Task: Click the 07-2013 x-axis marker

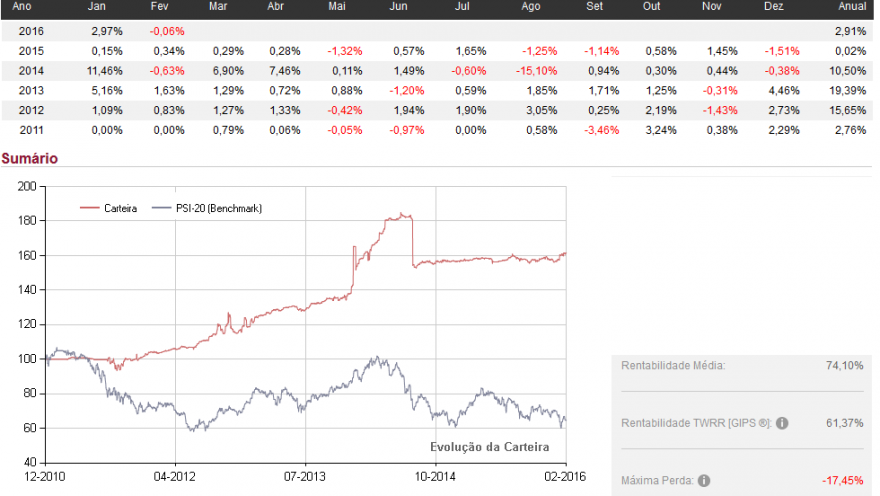Action: [x=305, y=477]
